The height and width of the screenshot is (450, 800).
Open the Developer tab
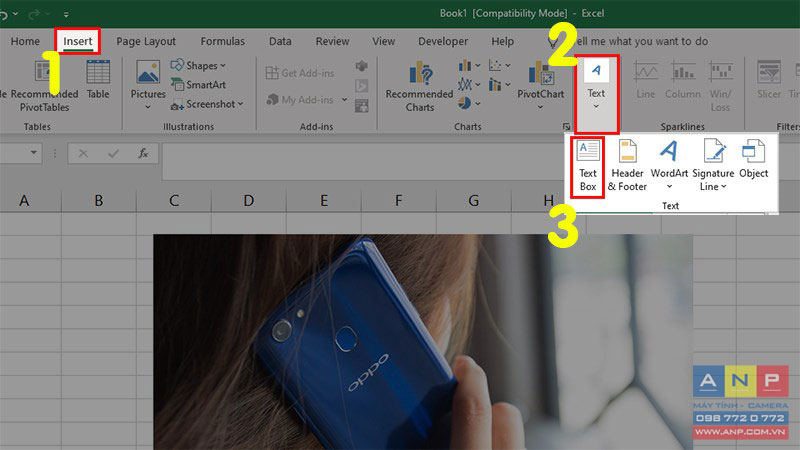click(x=443, y=41)
